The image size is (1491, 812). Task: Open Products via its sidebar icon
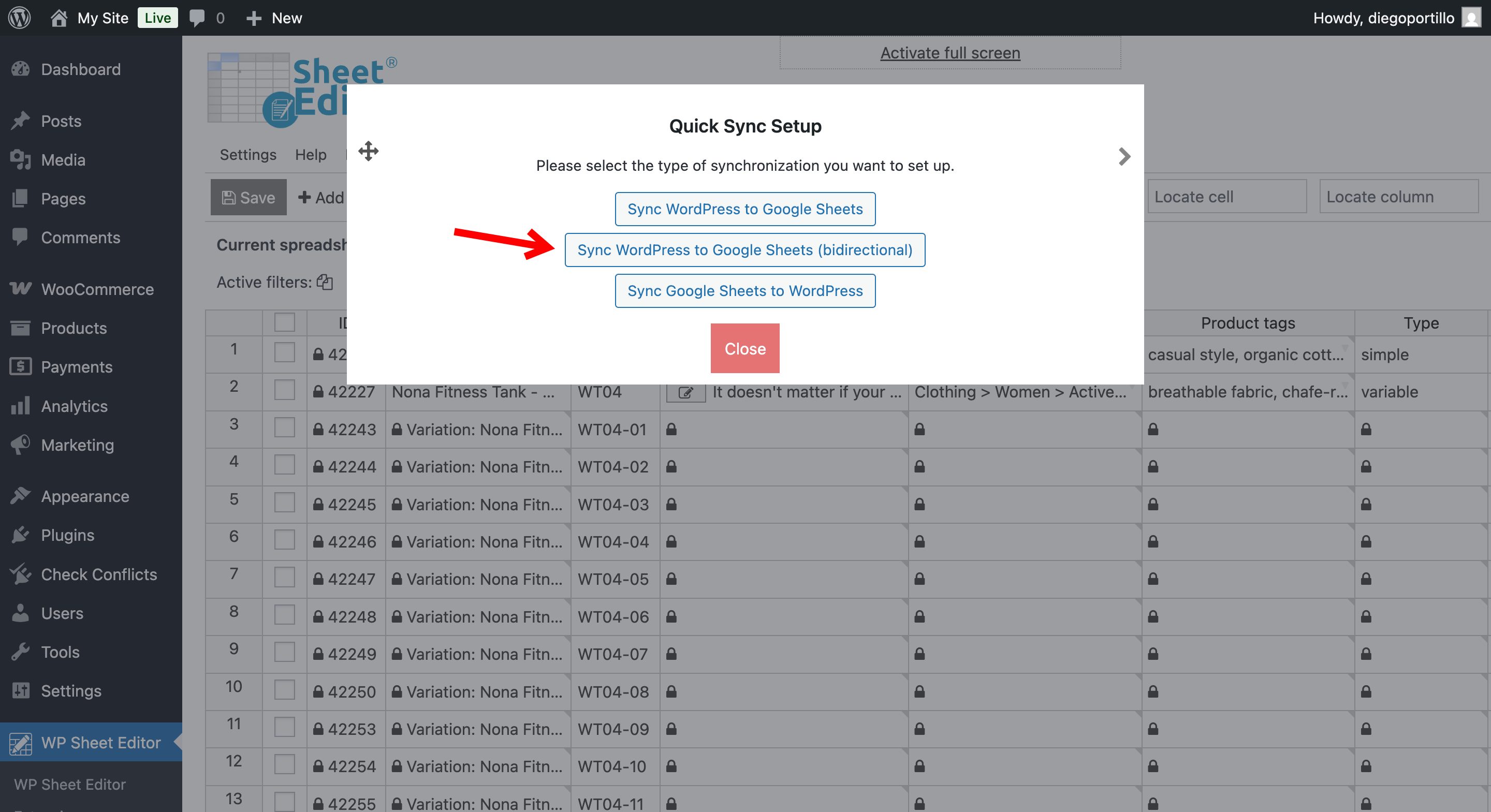(20, 328)
